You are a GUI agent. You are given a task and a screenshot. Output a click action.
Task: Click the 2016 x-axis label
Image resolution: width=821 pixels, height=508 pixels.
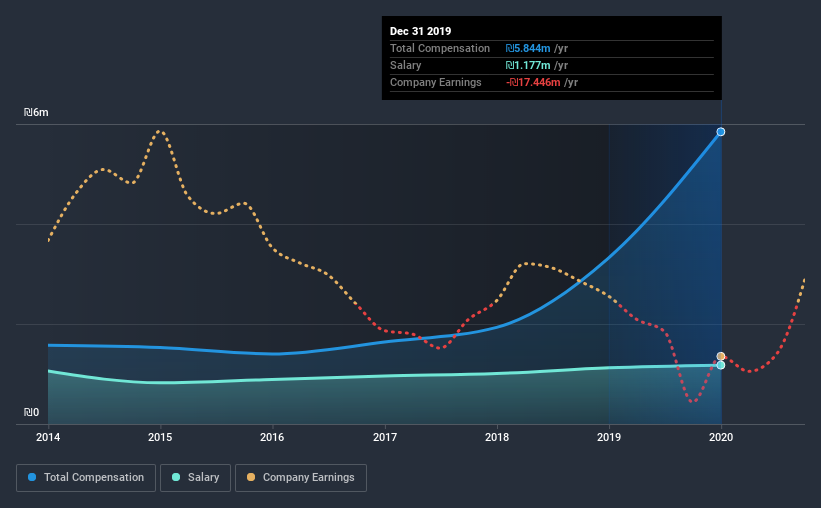[272, 437]
